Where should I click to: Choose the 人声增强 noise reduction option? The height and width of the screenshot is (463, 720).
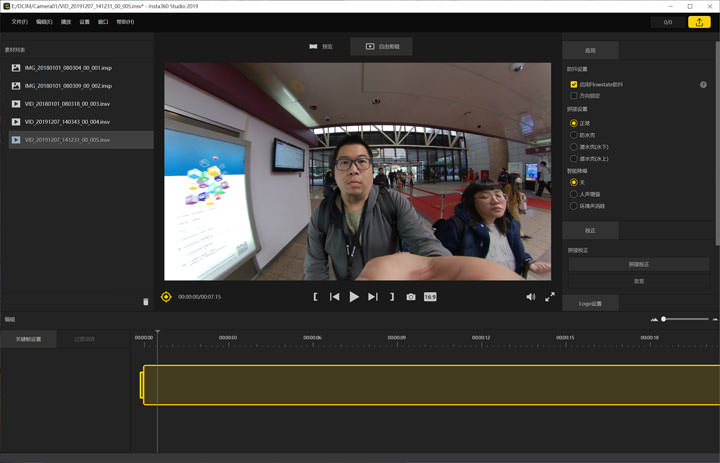click(x=574, y=194)
